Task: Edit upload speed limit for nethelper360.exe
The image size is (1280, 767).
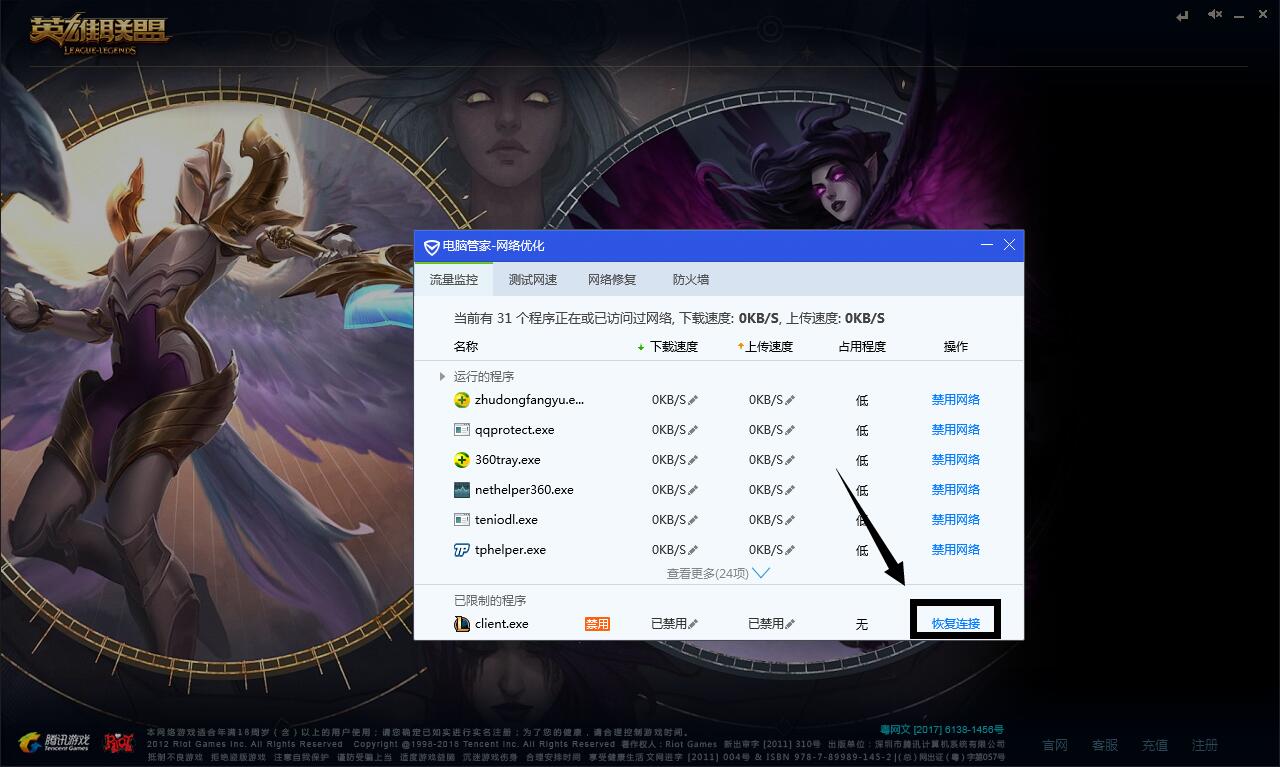Action: (790, 490)
